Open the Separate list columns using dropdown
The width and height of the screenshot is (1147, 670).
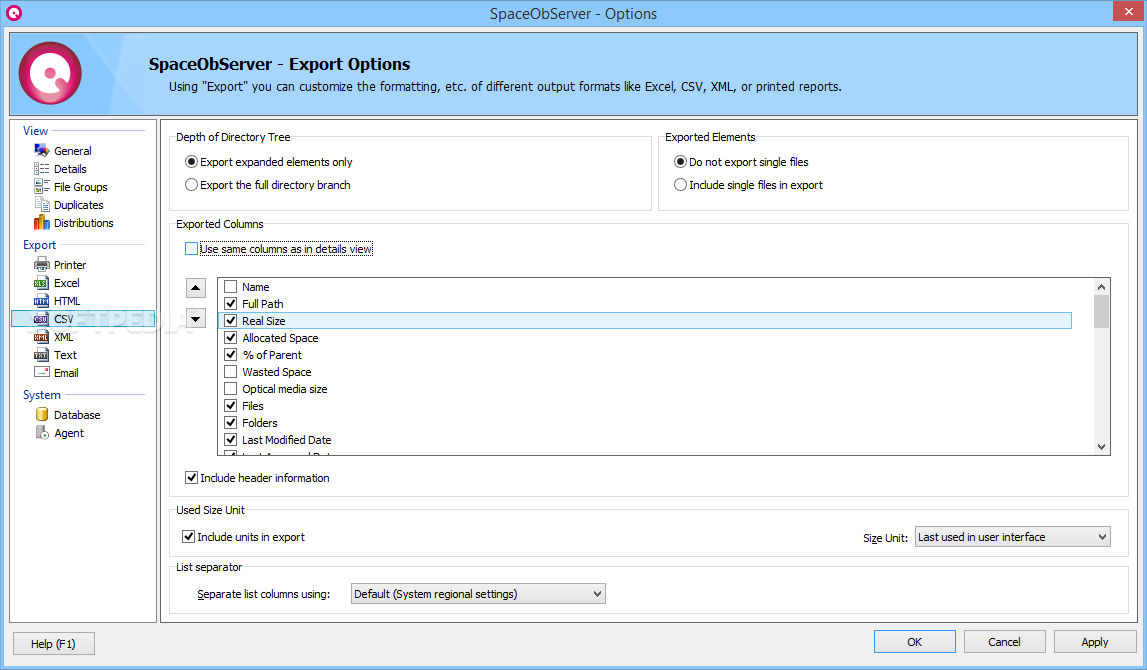(478, 594)
